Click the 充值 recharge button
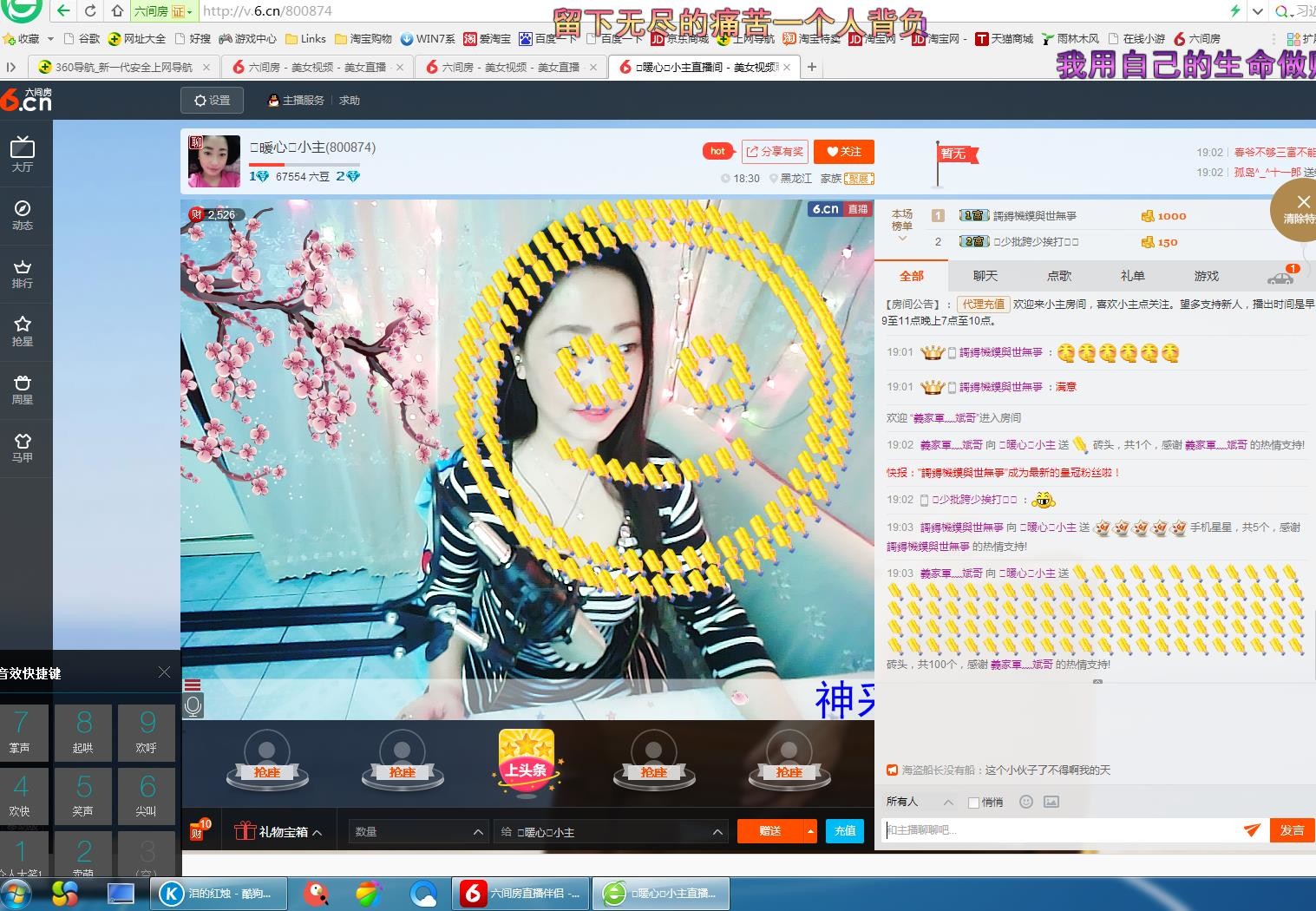Image resolution: width=1316 pixels, height=911 pixels. coord(845,831)
